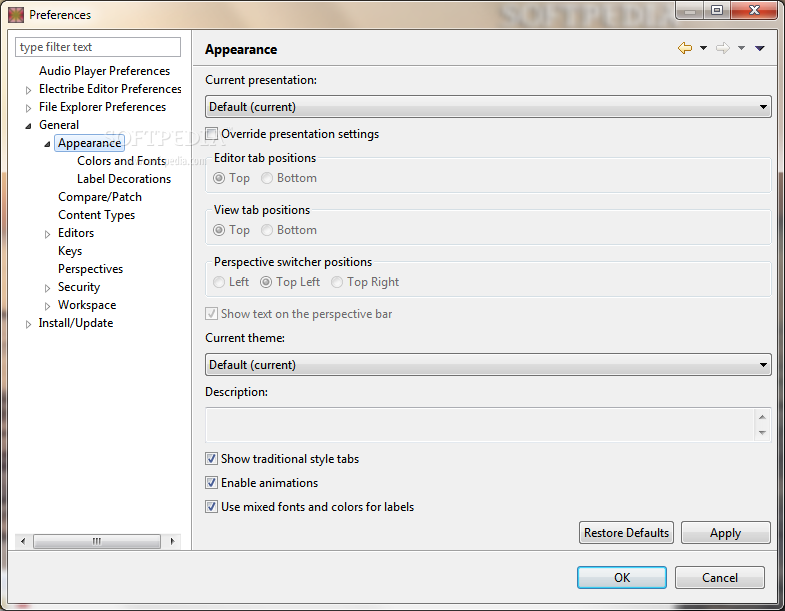Click the Preferences window title icon

tap(16, 15)
